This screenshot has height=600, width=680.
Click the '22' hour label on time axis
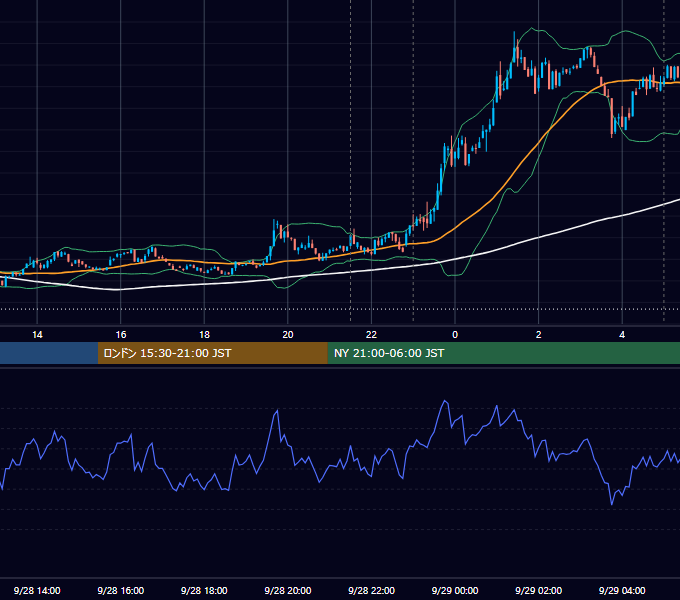click(x=371, y=335)
